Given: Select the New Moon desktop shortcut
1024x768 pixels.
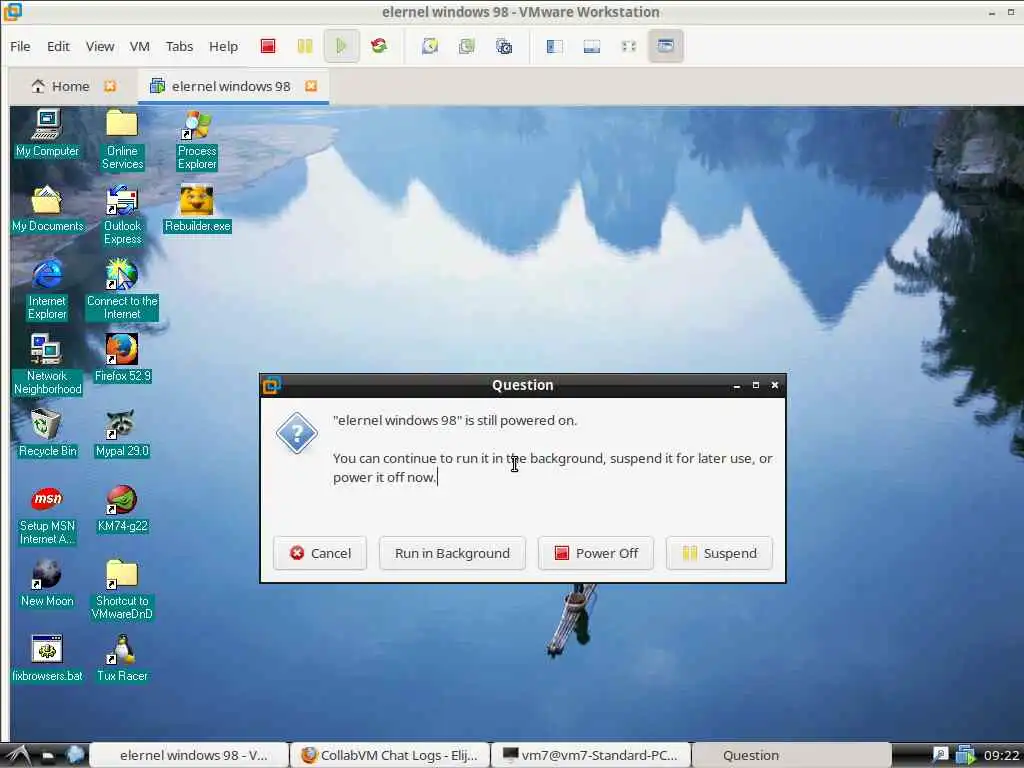Looking at the screenshot, I should [x=47, y=583].
